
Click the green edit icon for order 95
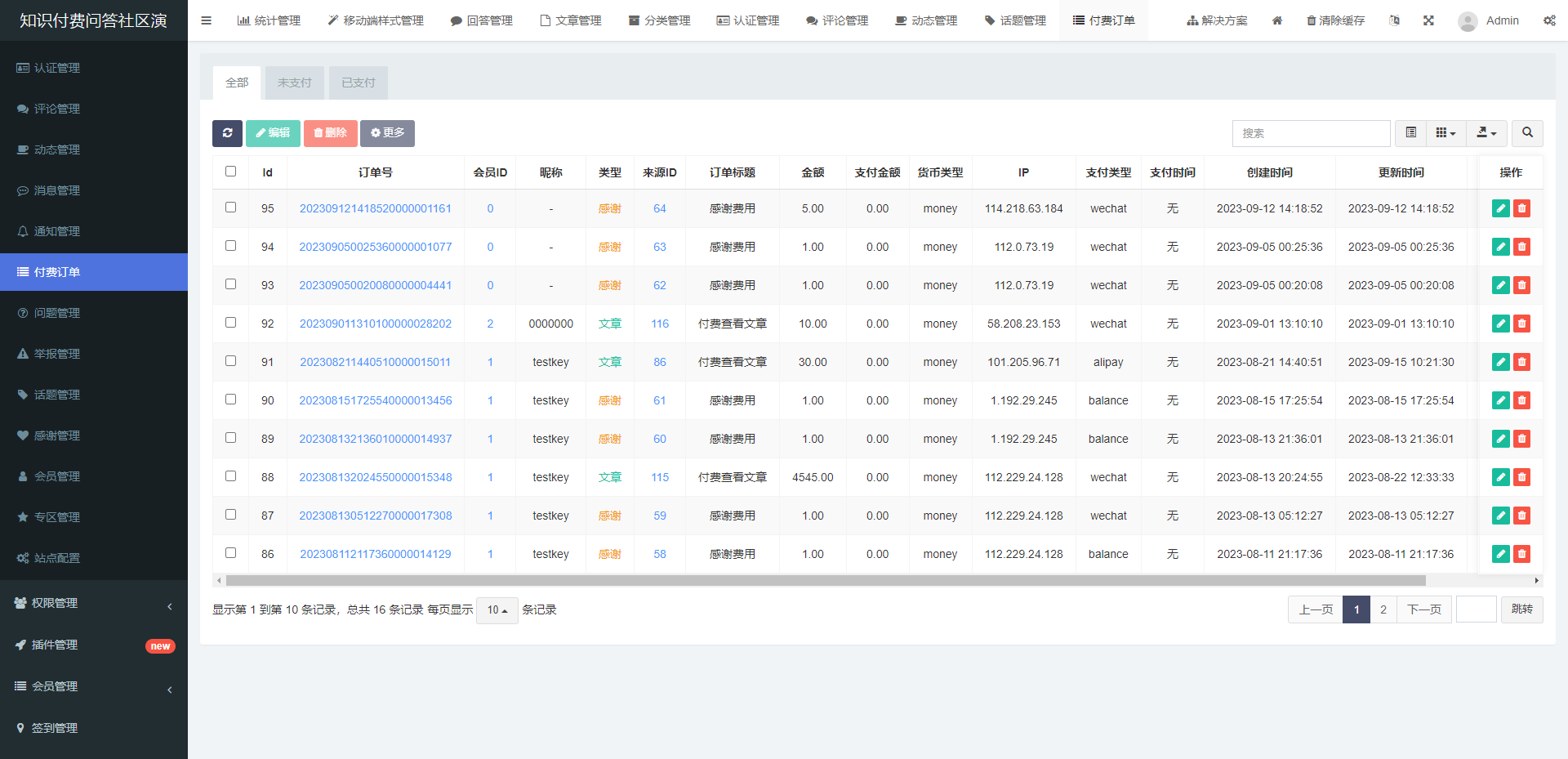(x=1500, y=208)
